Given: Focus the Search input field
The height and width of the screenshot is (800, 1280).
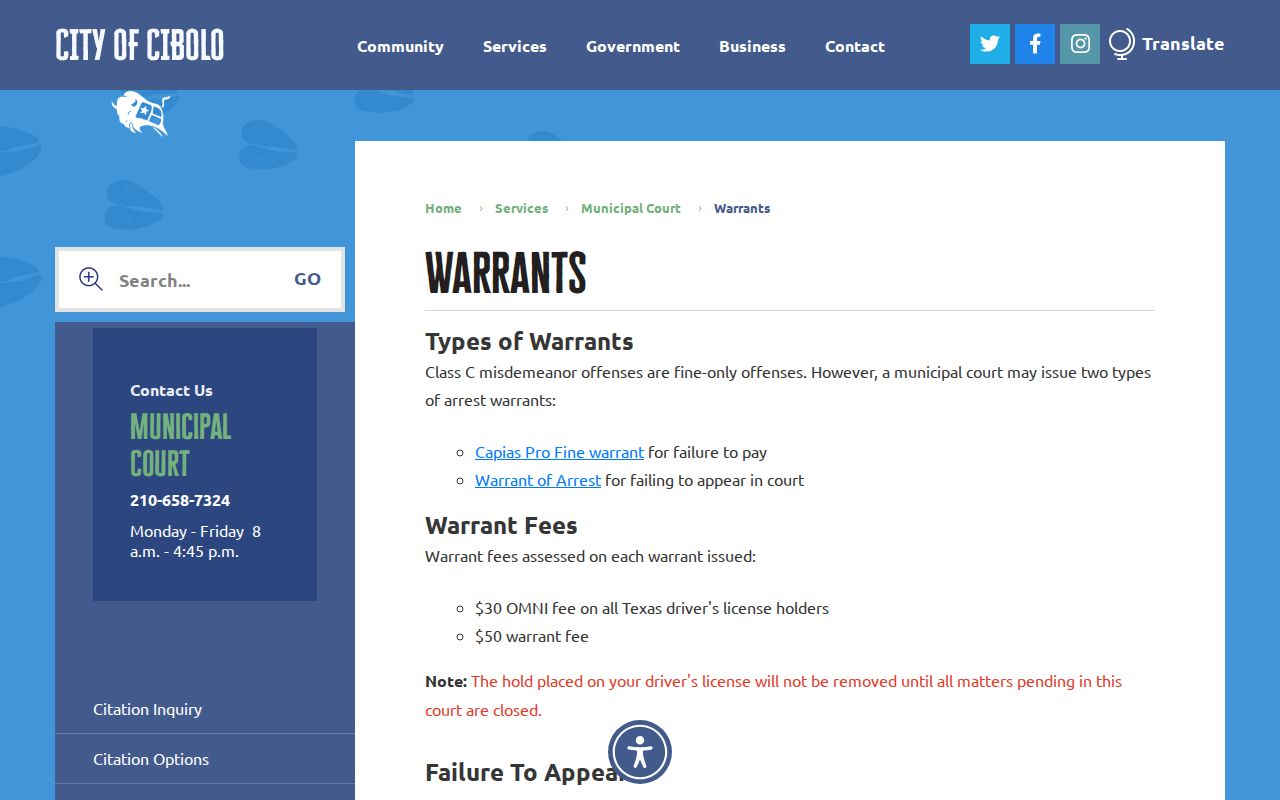Looking at the screenshot, I should pos(195,280).
